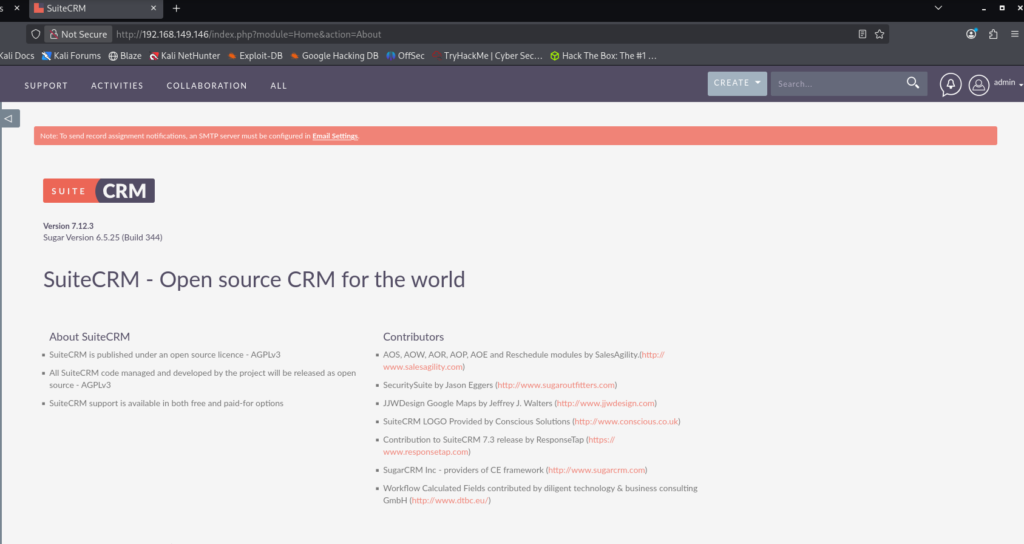Click the shield tracking protection icon
This screenshot has width=1024, height=544.
pyautogui.click(x=36, y=34)
